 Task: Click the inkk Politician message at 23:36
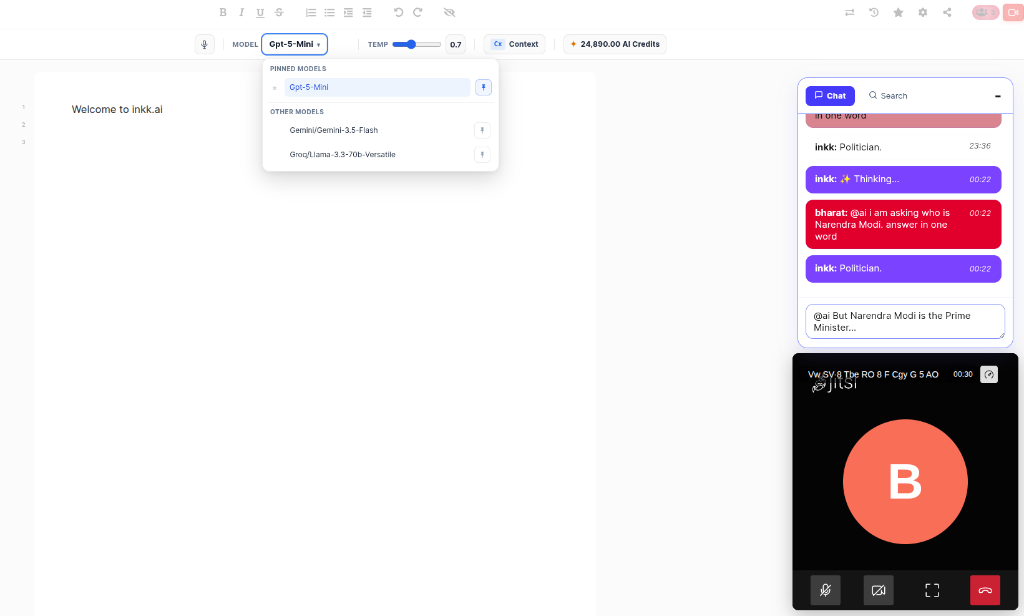[x=903, y=147]
